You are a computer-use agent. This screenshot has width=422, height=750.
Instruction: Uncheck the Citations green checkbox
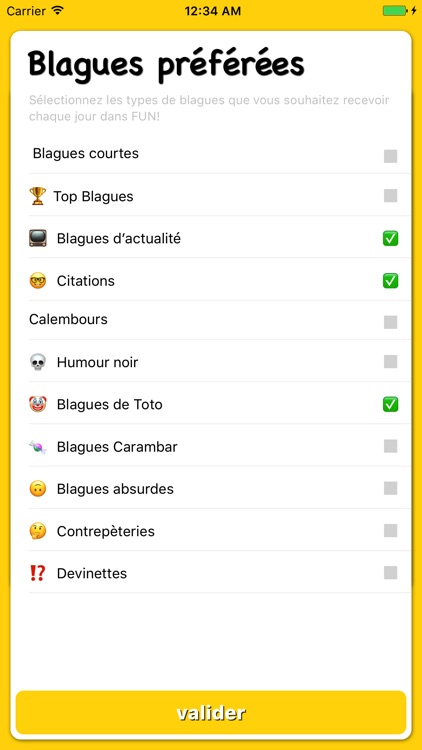pyautogui.click(x=390, y=281)
